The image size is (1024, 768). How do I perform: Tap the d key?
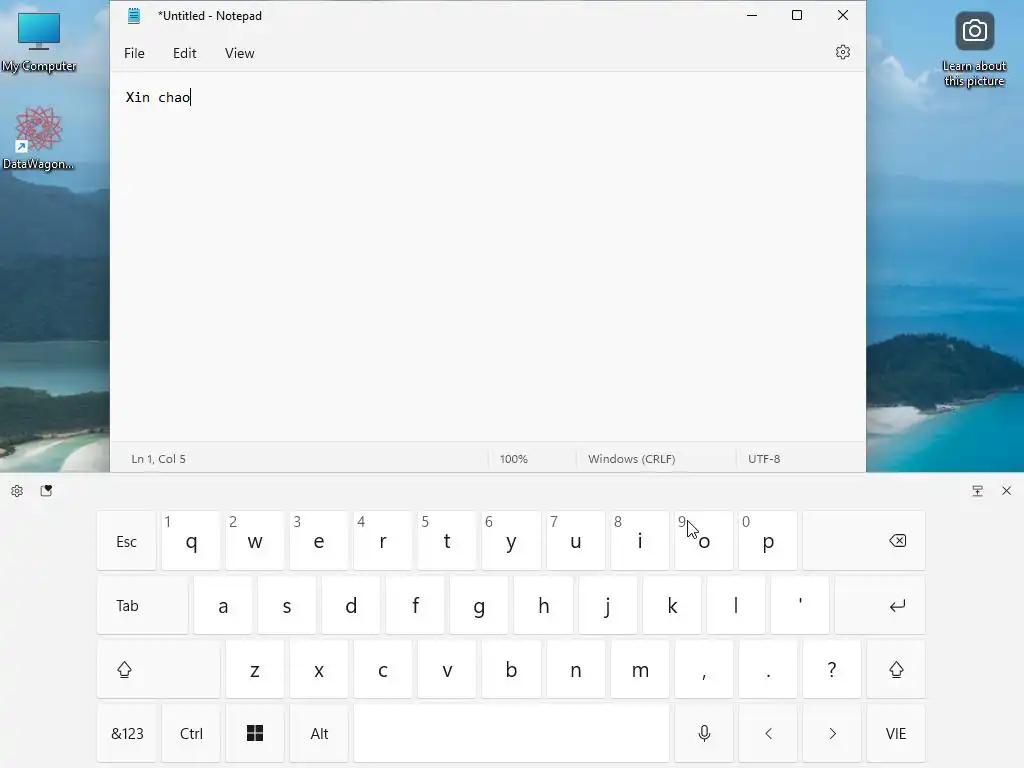click(x=351, y=605)
